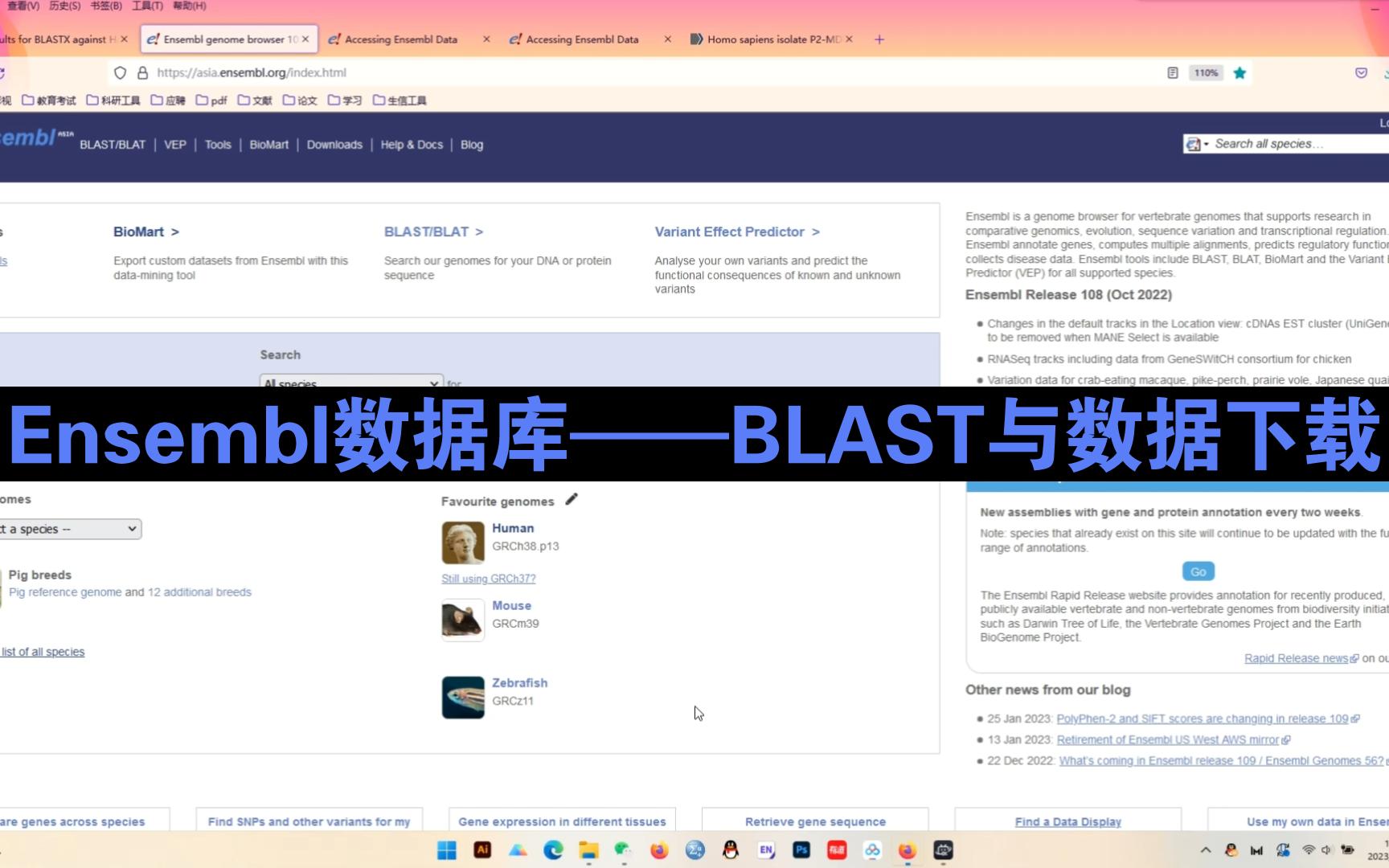Open the BioMart > heading link
Image resolution: width=1389 pixels, height=868 pixels.
coord(146,231)
